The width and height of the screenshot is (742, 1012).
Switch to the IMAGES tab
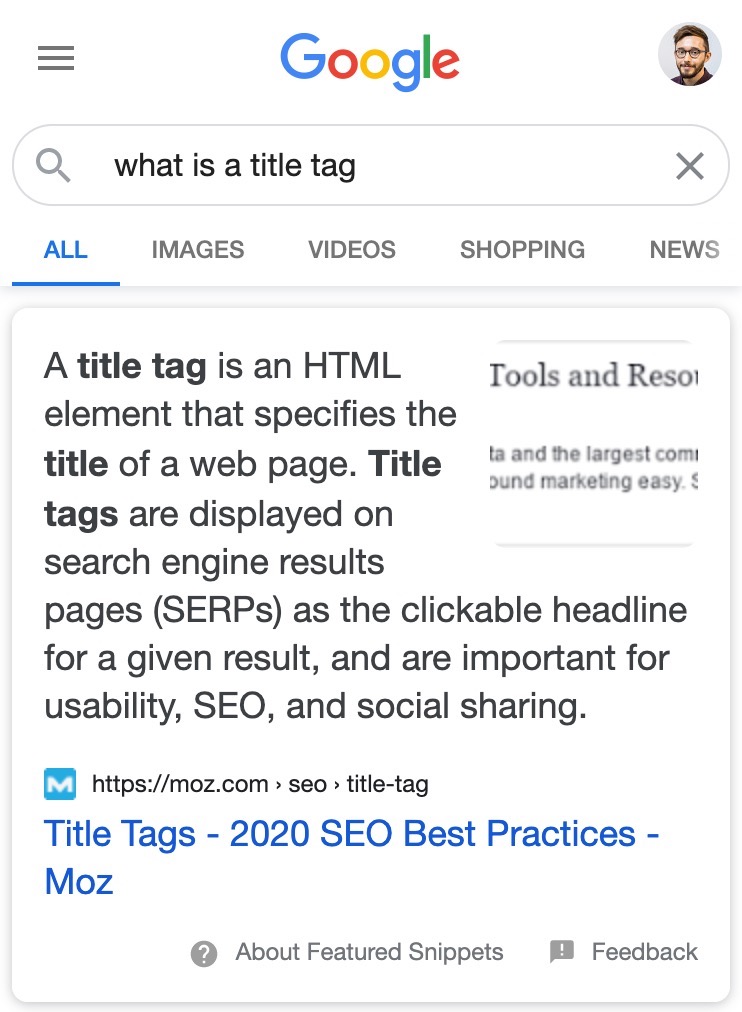[x=198, y=250]
